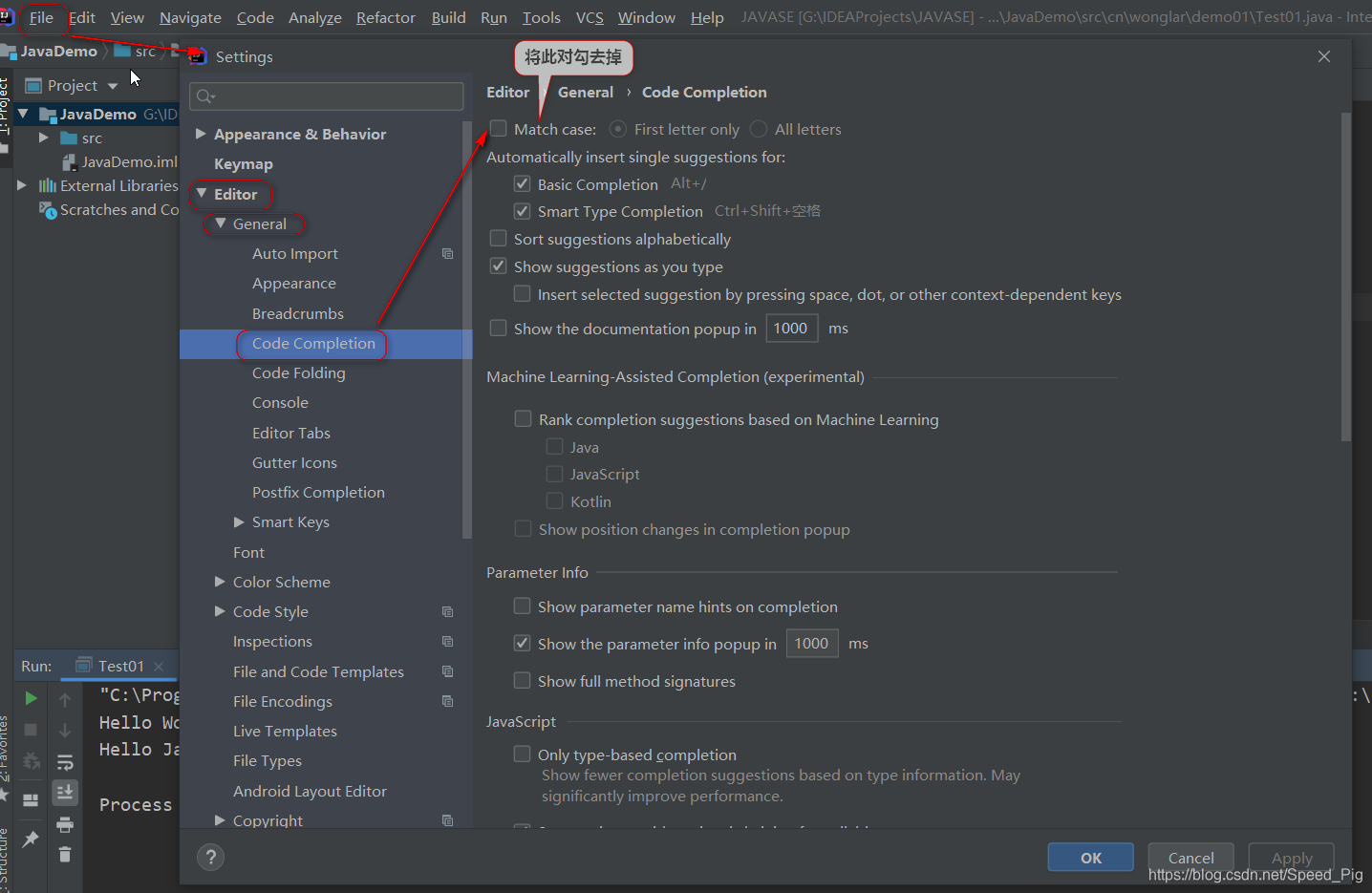Click the Scratches and Consoles icon

point(48,209)
